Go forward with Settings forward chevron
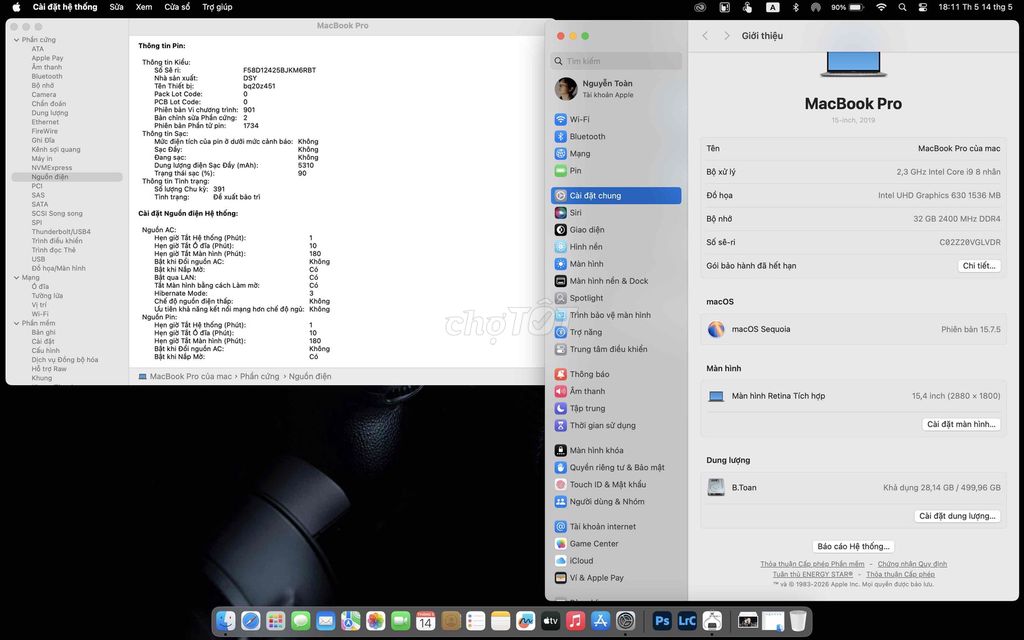This screenshot has height=640, width=1024. click(x=726, y=36)
